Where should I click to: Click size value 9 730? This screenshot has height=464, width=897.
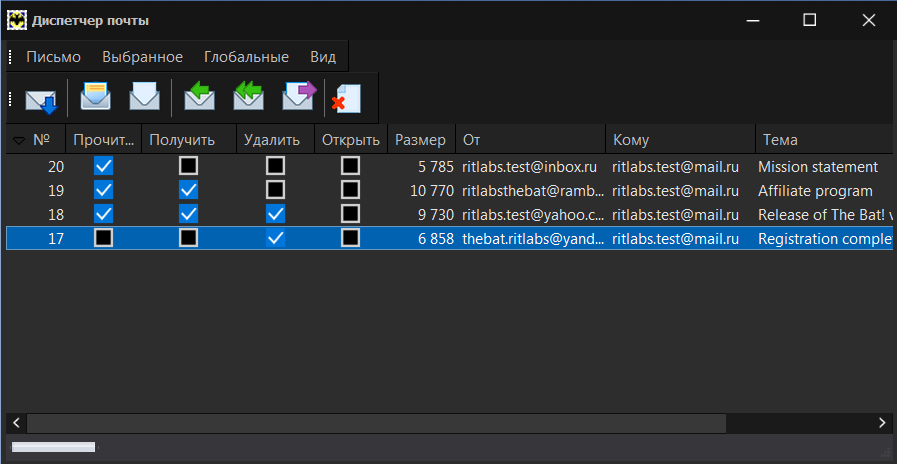point(436,215)
